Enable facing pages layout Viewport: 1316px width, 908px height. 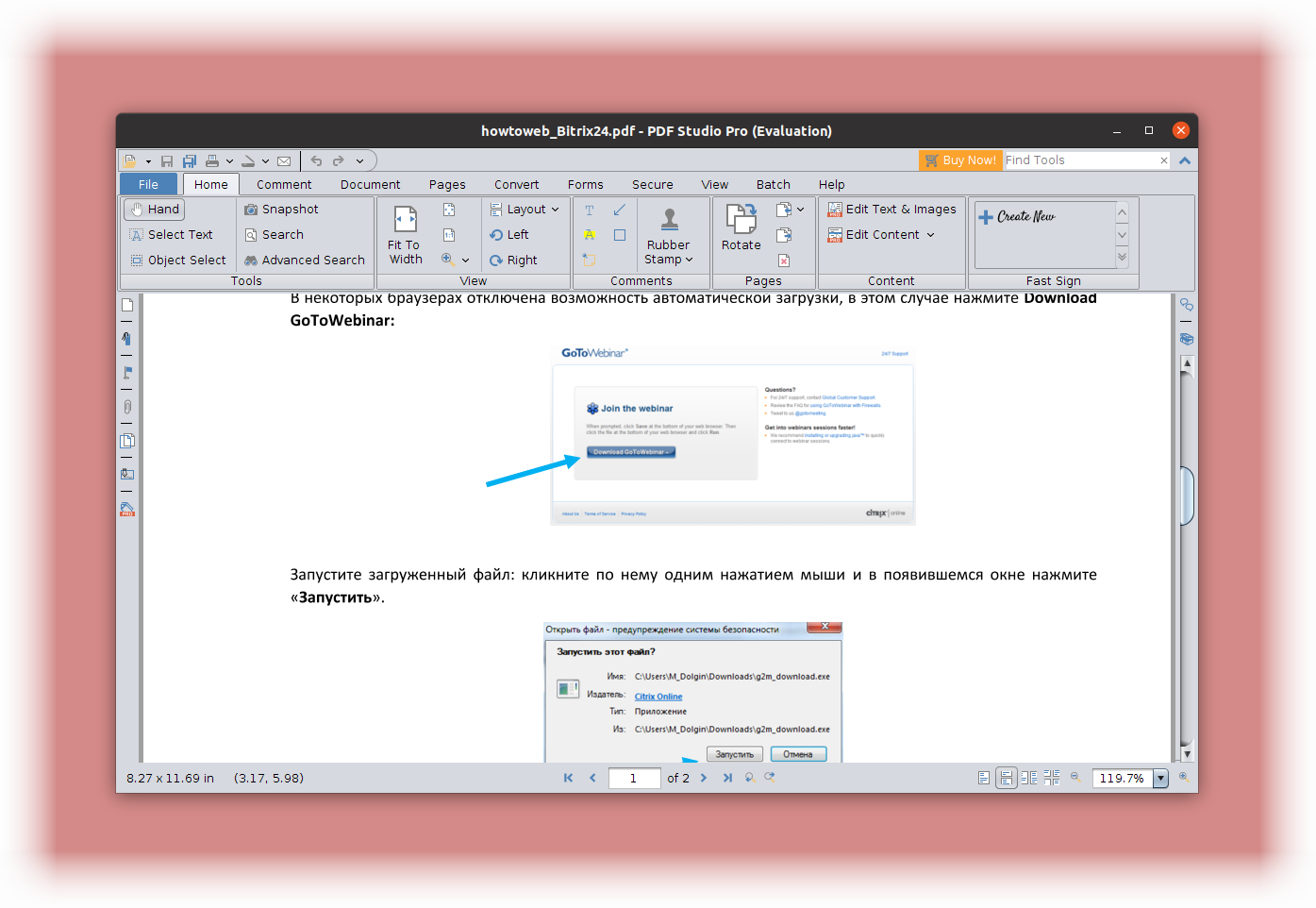click(x=1029, y=778)
